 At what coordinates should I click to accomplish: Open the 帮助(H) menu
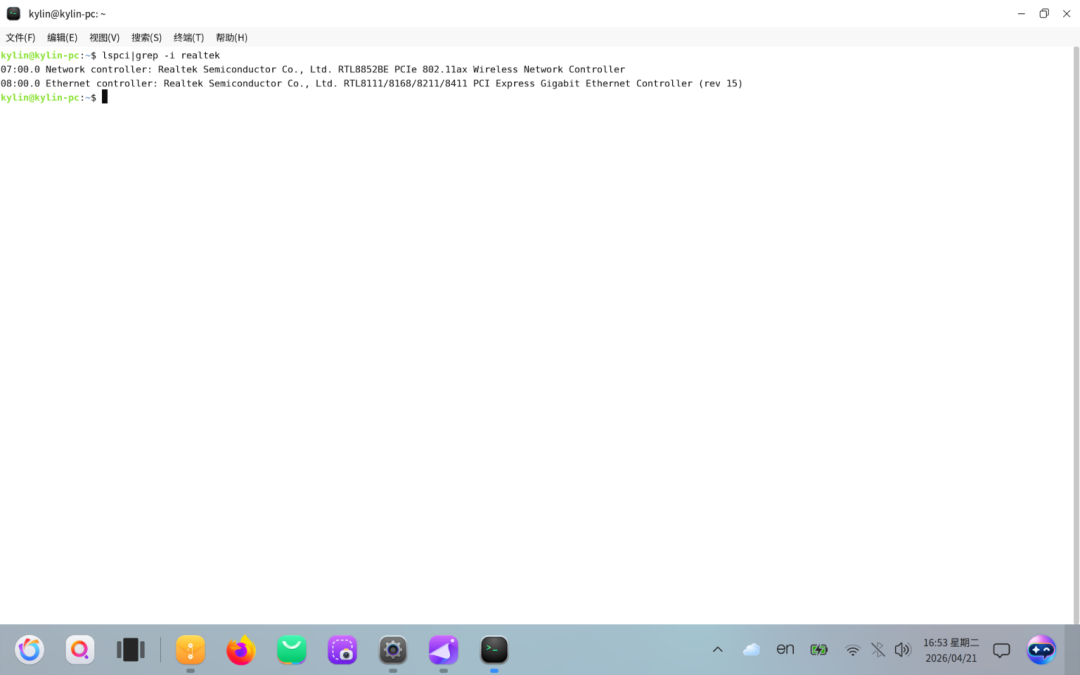tap(231, 38)
